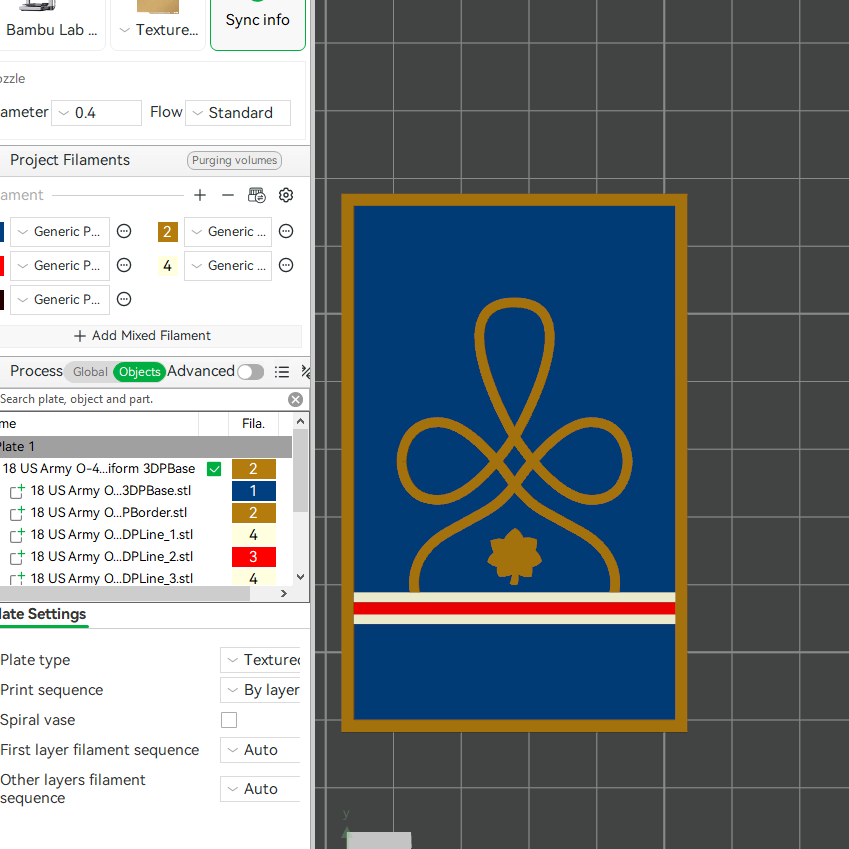
Task: Open filament 5 Generic P... dropdown
Action: (60, 300)
